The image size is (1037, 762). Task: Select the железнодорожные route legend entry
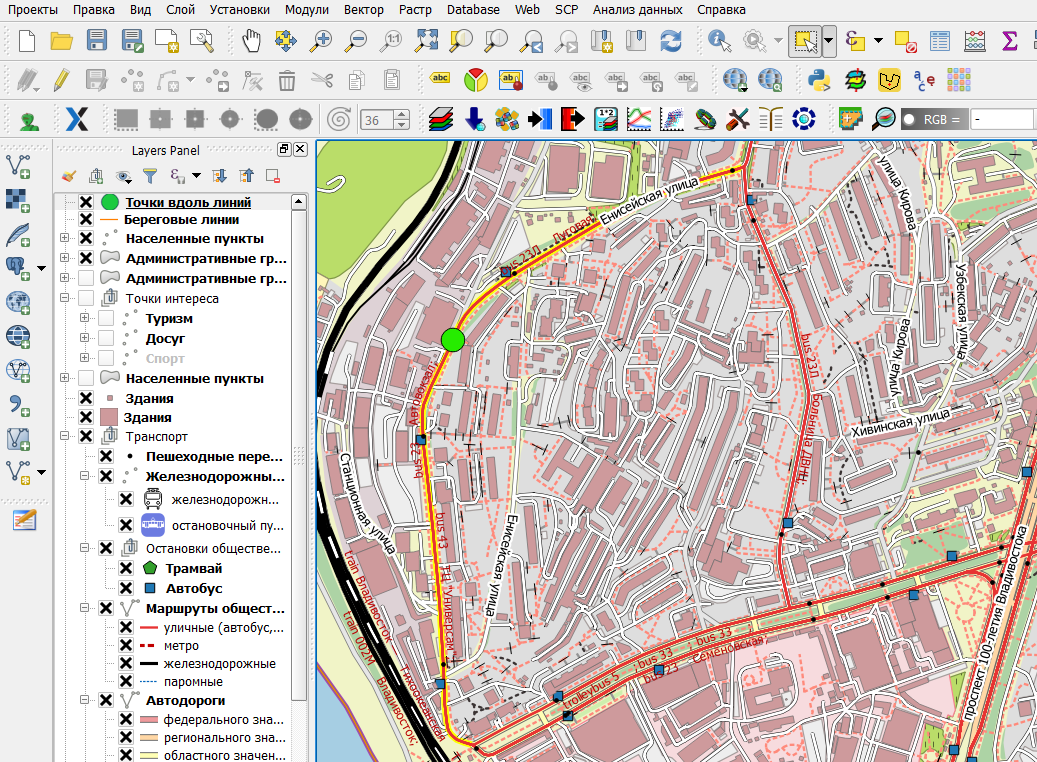click(x=220, y=664)
